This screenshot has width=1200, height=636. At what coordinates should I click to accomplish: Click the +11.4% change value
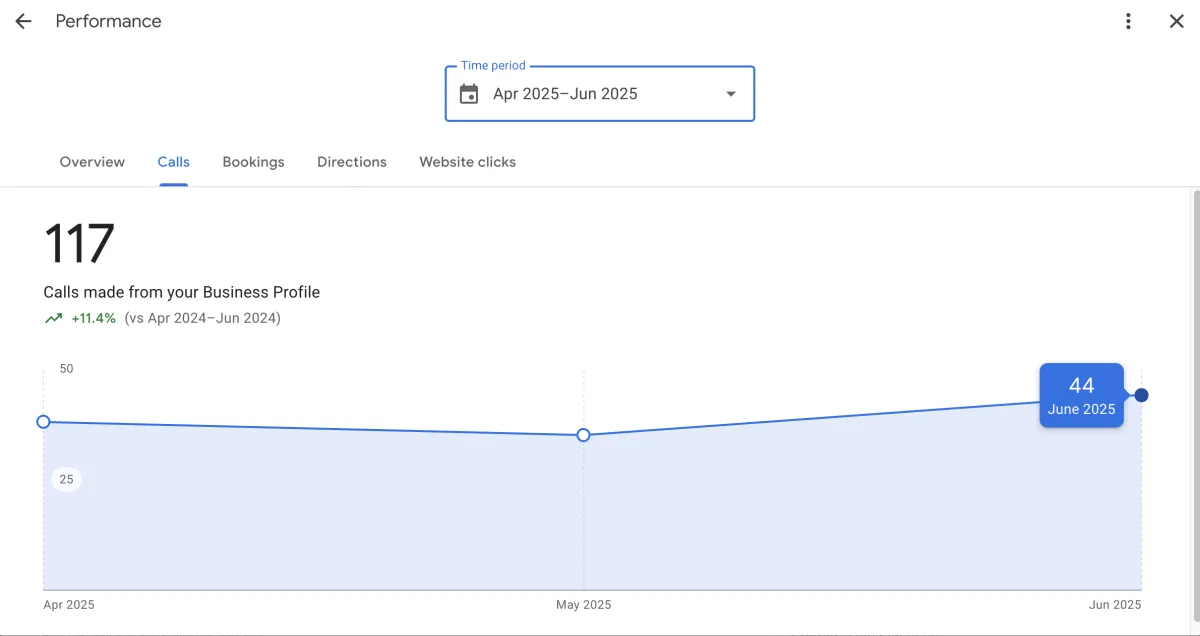(x=94, y=319)
